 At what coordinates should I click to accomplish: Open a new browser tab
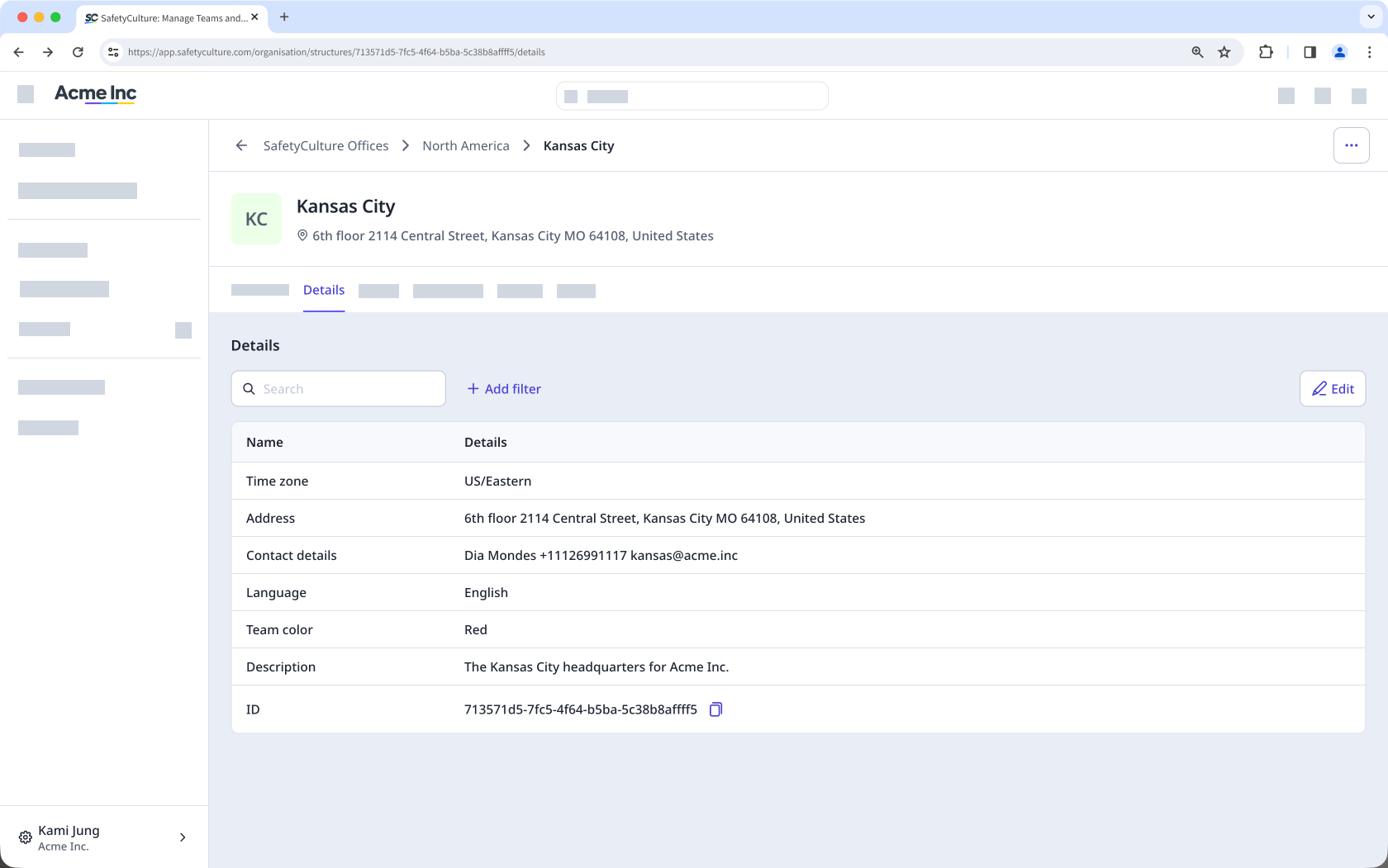[284, 17]
